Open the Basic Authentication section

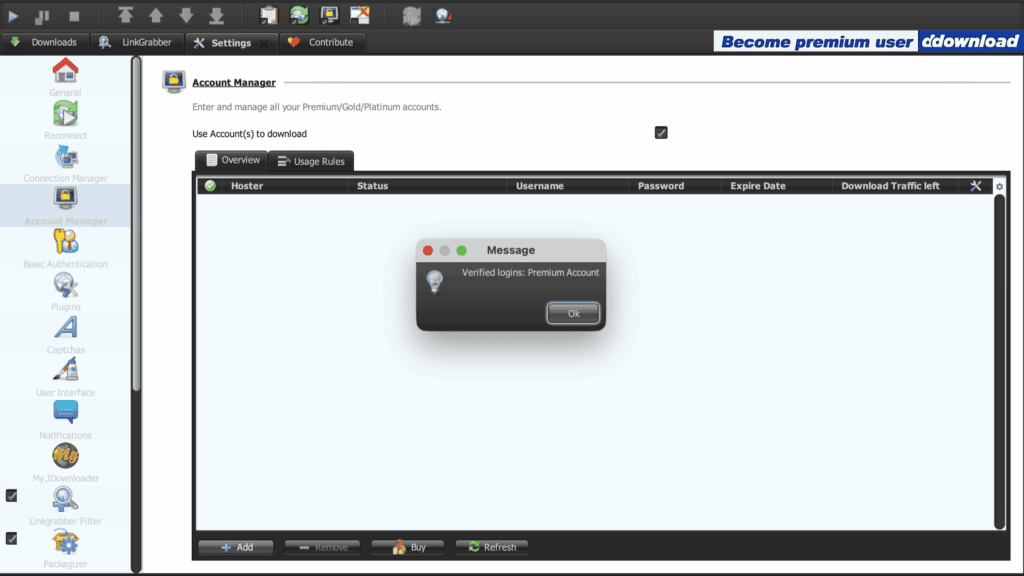(x=65, y=249)
